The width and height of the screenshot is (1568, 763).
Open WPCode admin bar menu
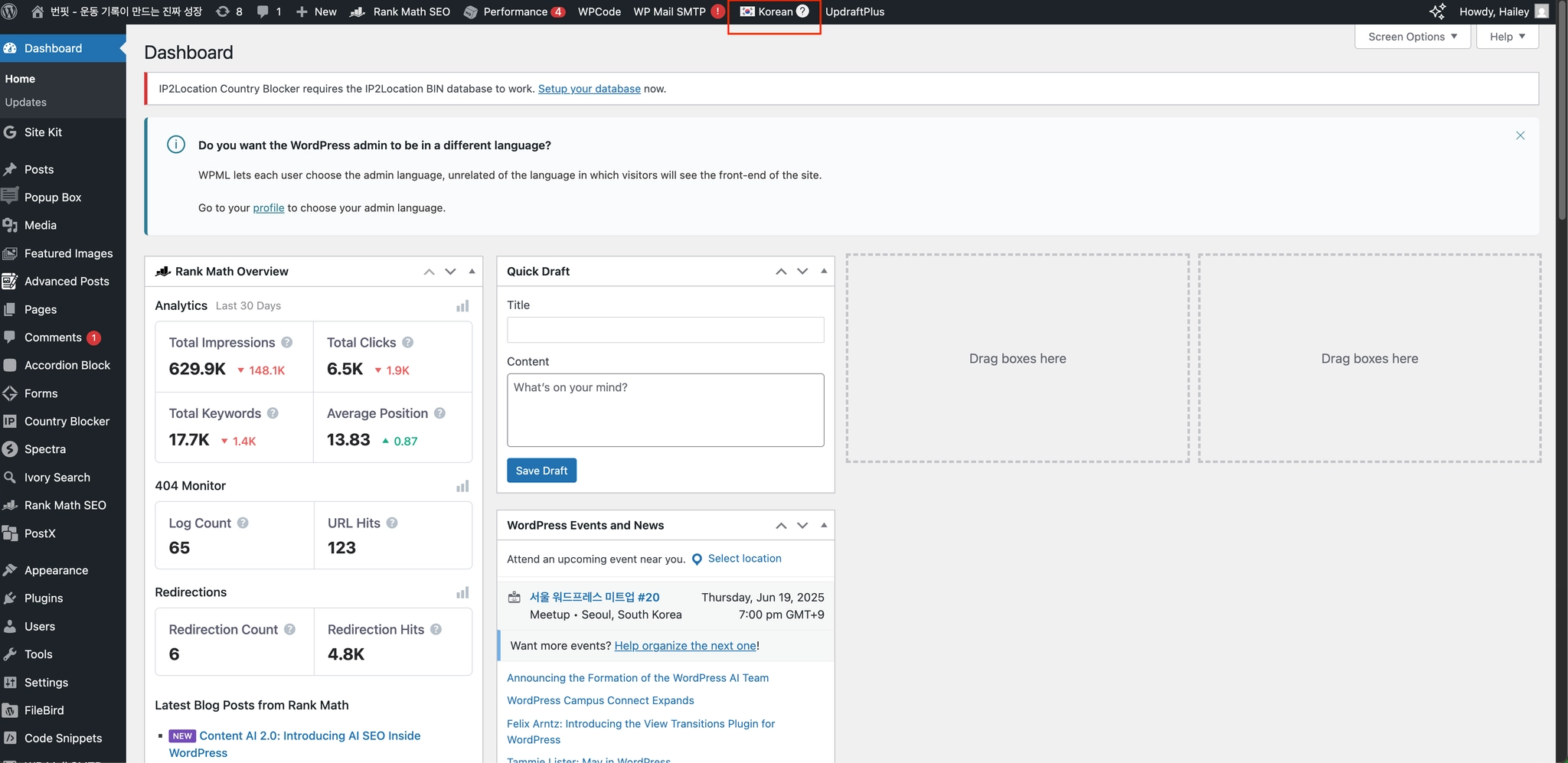(599, 11)
